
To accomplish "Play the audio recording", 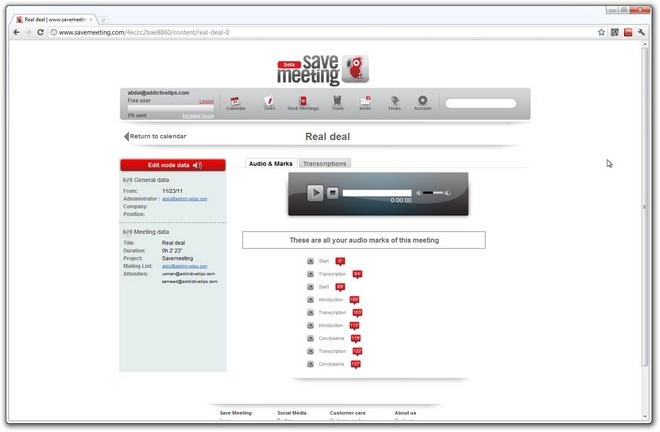I will point(315,193).
